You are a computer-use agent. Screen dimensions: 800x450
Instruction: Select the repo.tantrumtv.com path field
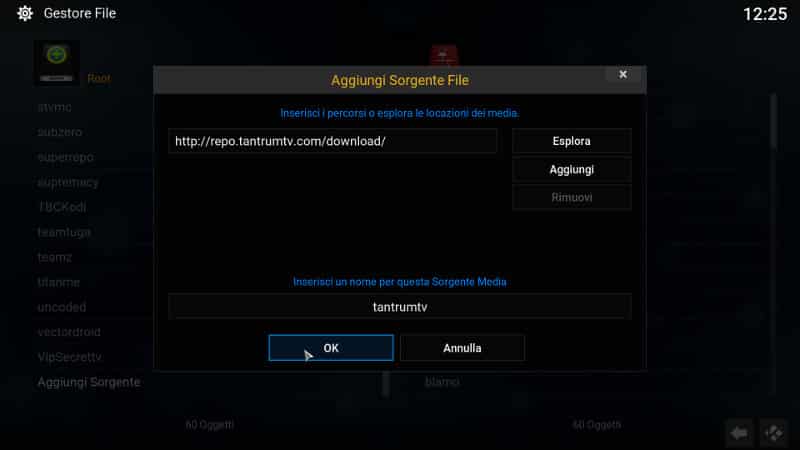[x=333, y=141]
